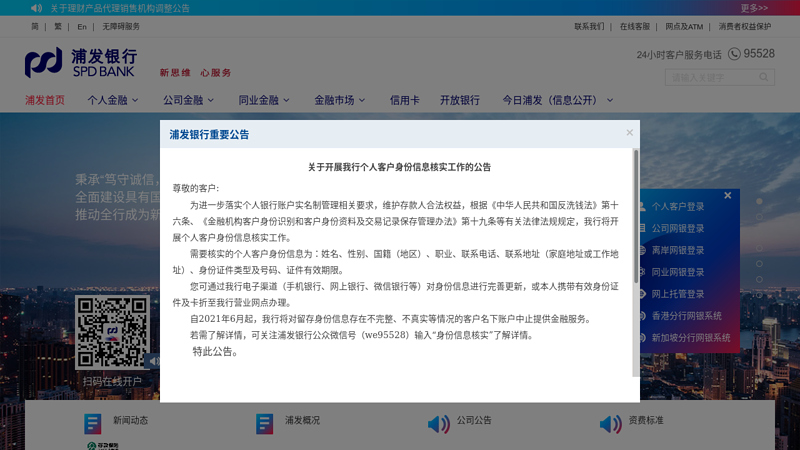Open the SPD Bank logo
The image size is (800, 450).
coord(81,63)
